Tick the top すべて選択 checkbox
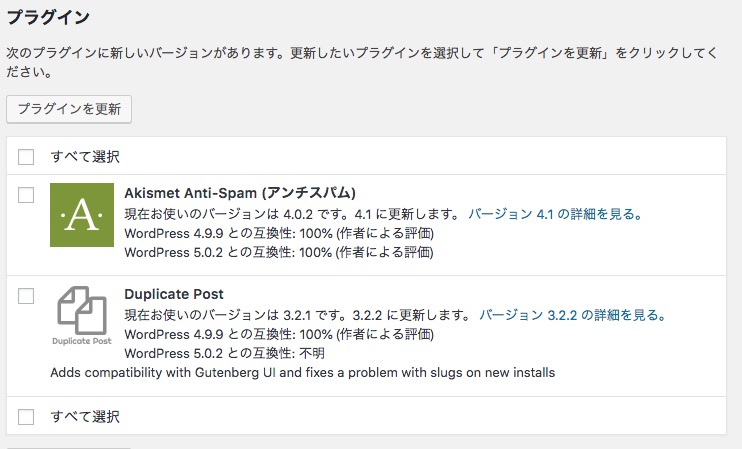This screenshot has width=742, height=449. click(x=26, y=156)
